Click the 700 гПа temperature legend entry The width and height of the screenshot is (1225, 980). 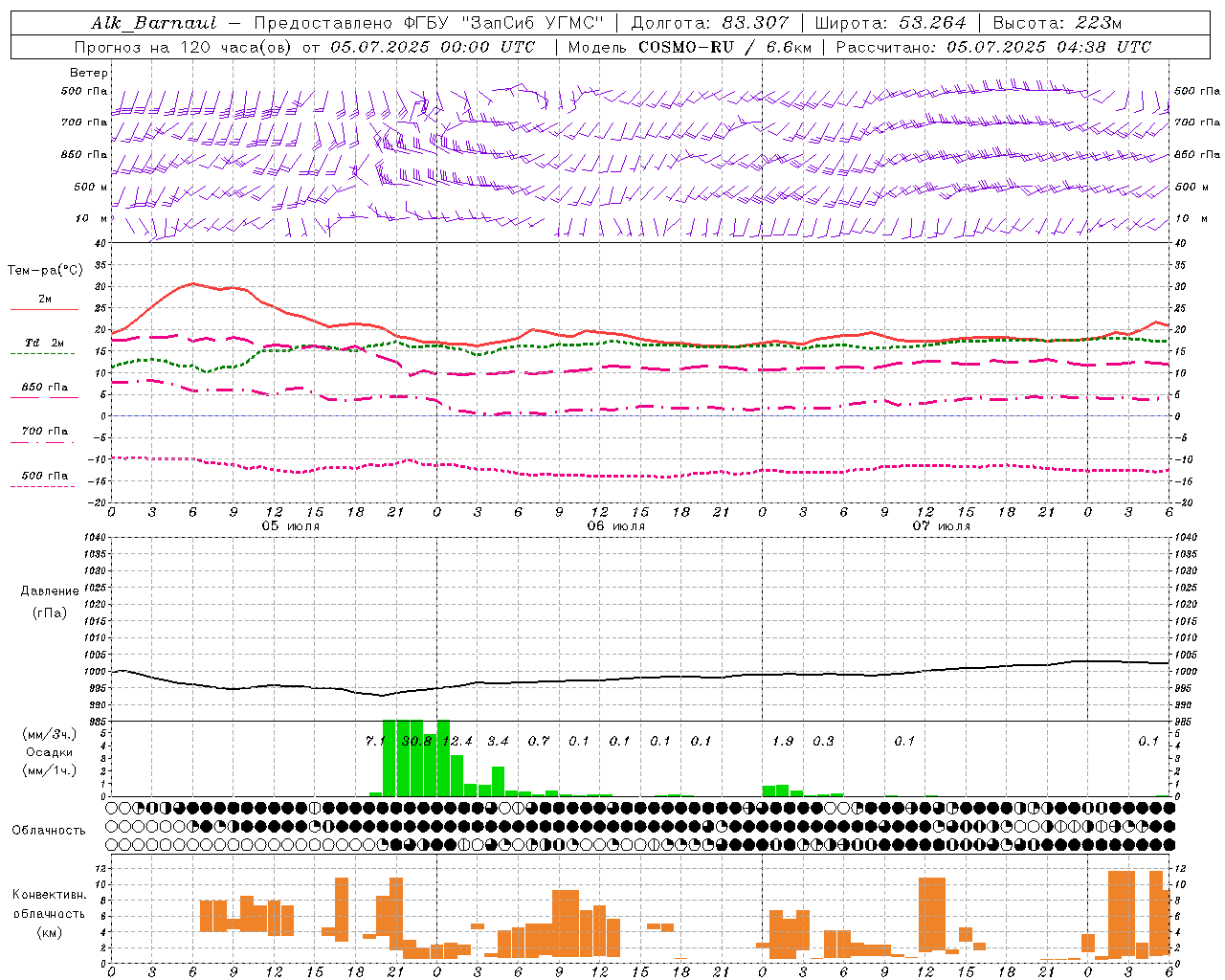pyautogui.click(x=45, y=432)
